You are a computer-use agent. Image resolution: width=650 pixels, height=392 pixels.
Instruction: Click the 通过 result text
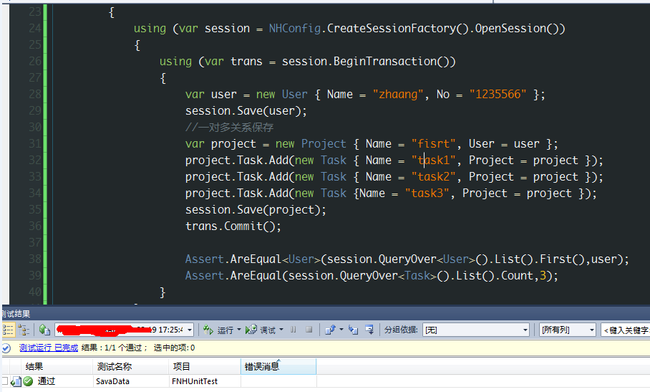(x=46, y=381)
